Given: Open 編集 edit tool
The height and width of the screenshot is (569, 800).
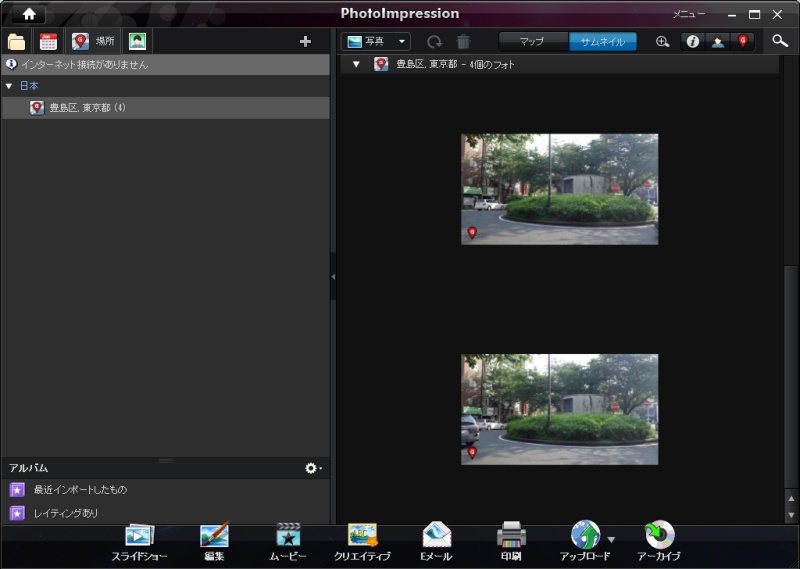Looking at the screenshot, I should 214,541.
